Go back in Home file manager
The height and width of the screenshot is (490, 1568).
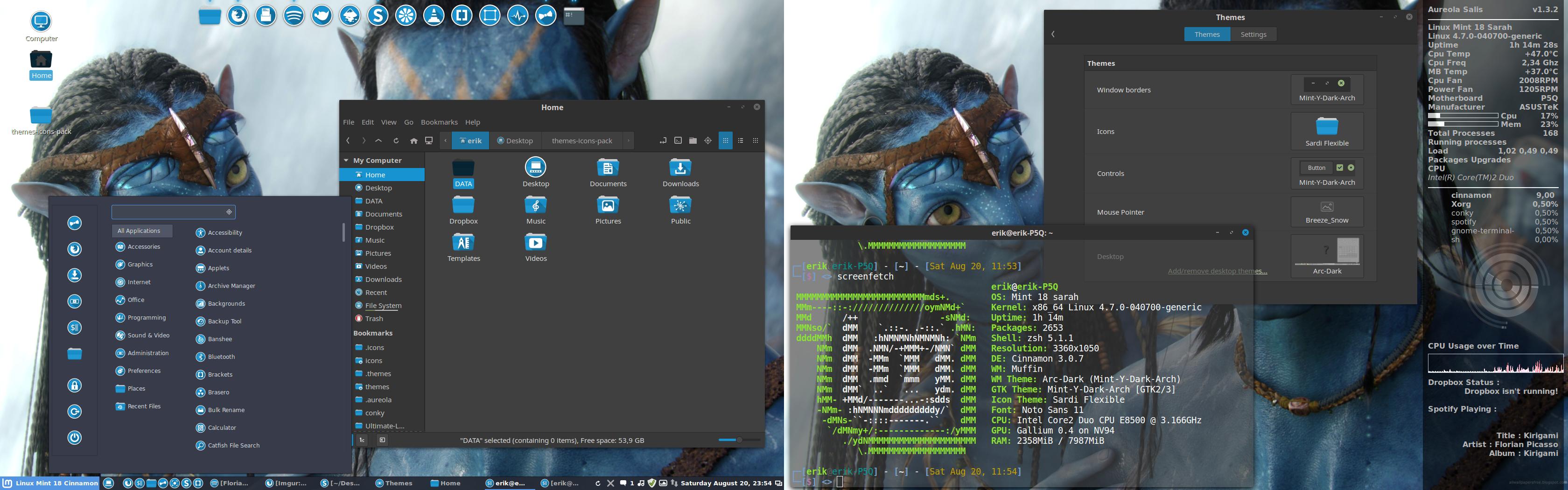click(x=348, y=140)
